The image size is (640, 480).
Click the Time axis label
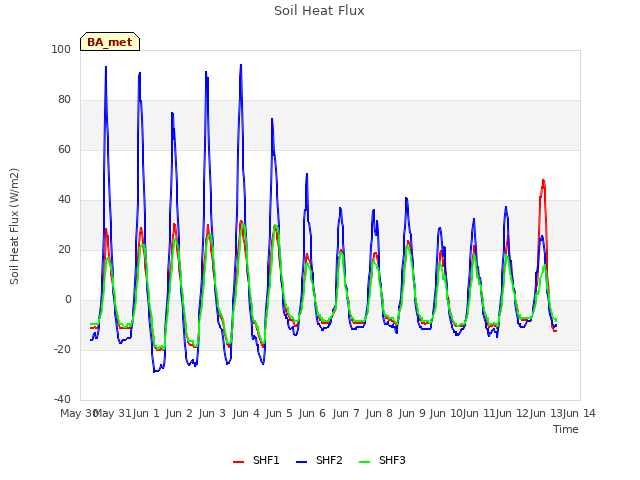tap(566, 429)
